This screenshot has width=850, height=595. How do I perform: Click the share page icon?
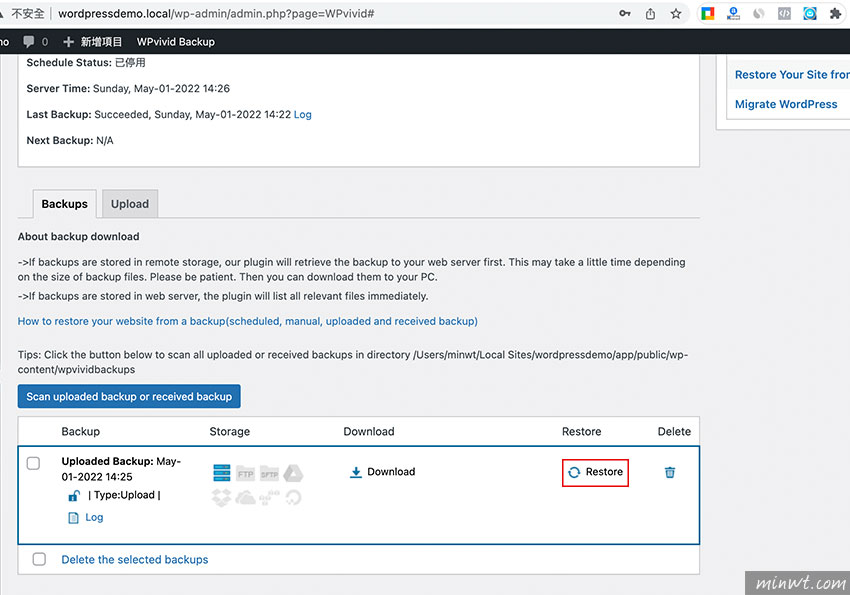(x=650, y=14)
